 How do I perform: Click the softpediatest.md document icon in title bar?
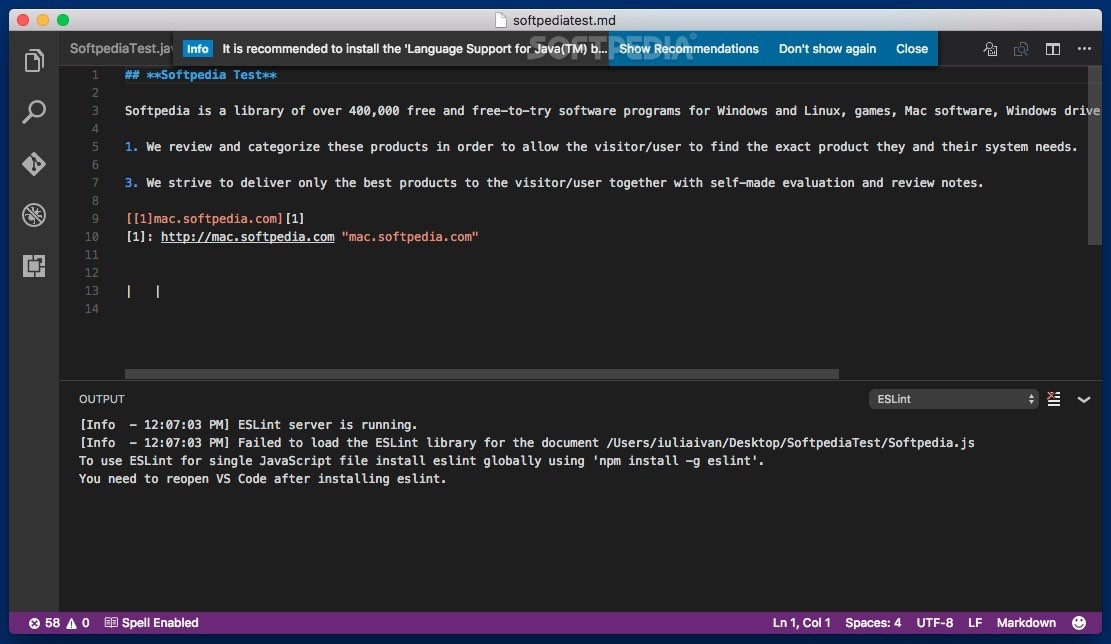501,21
